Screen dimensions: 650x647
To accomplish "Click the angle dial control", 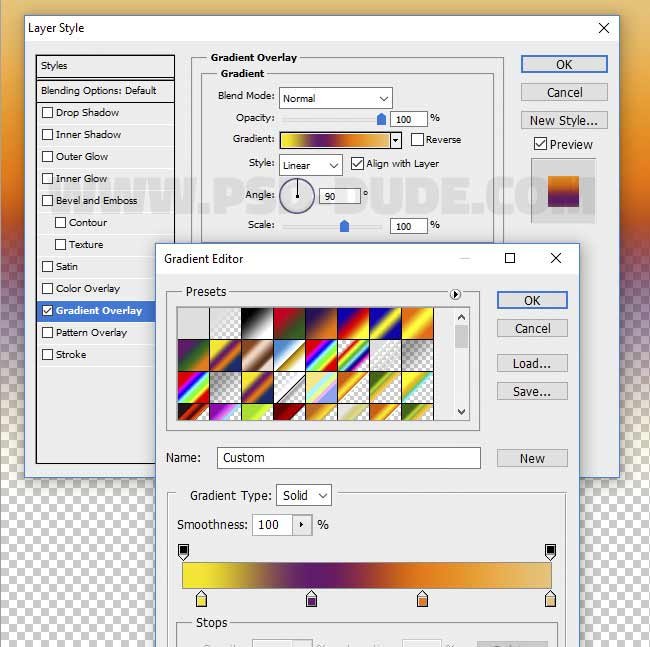I will coord(297,196).
